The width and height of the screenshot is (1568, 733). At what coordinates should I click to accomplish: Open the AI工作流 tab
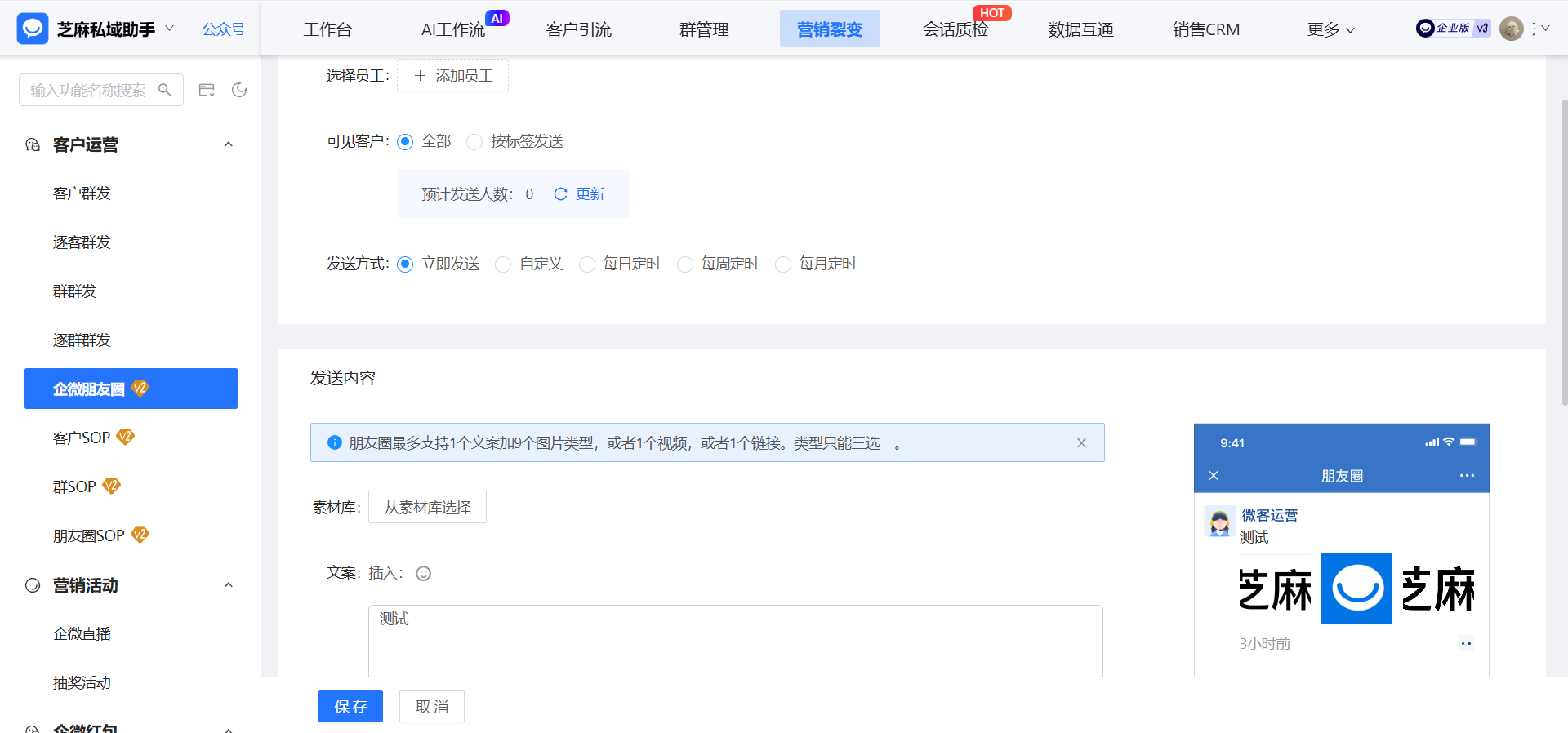click(x=453, y=29)
